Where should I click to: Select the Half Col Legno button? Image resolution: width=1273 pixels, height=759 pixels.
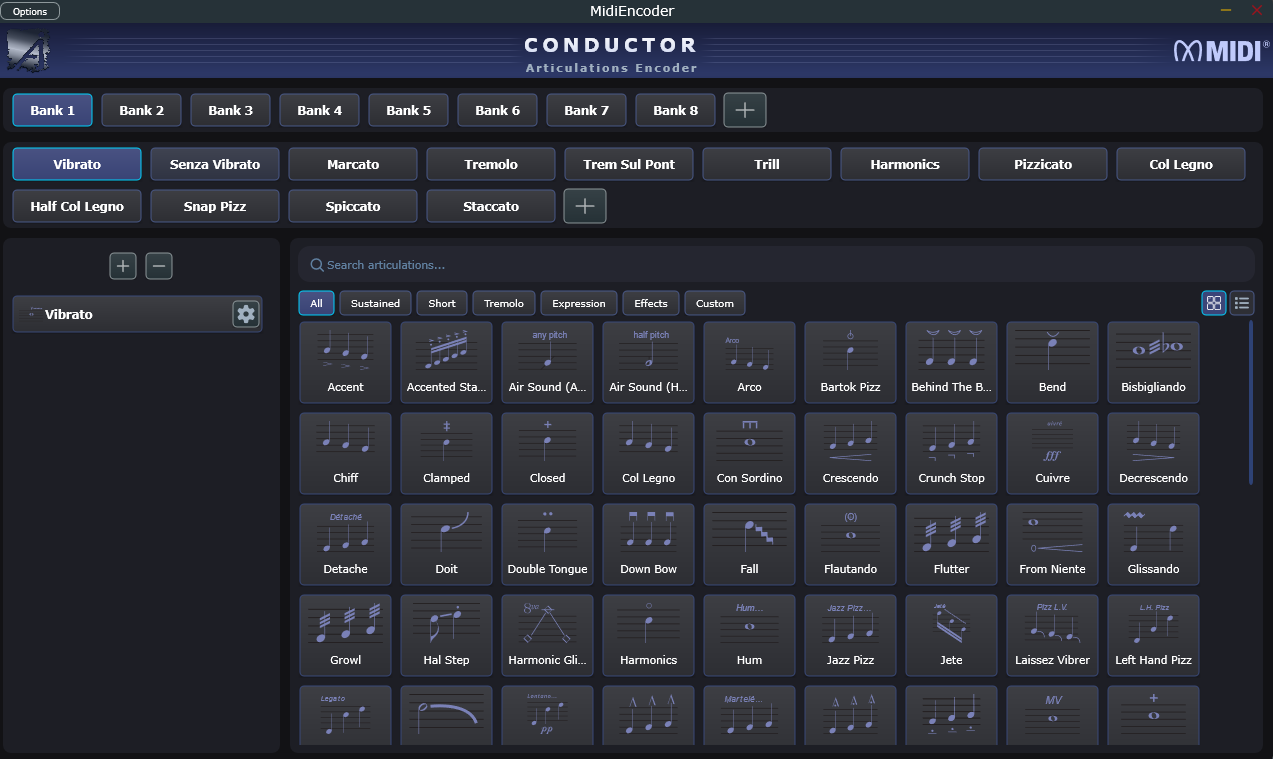[x=77, y=206]
